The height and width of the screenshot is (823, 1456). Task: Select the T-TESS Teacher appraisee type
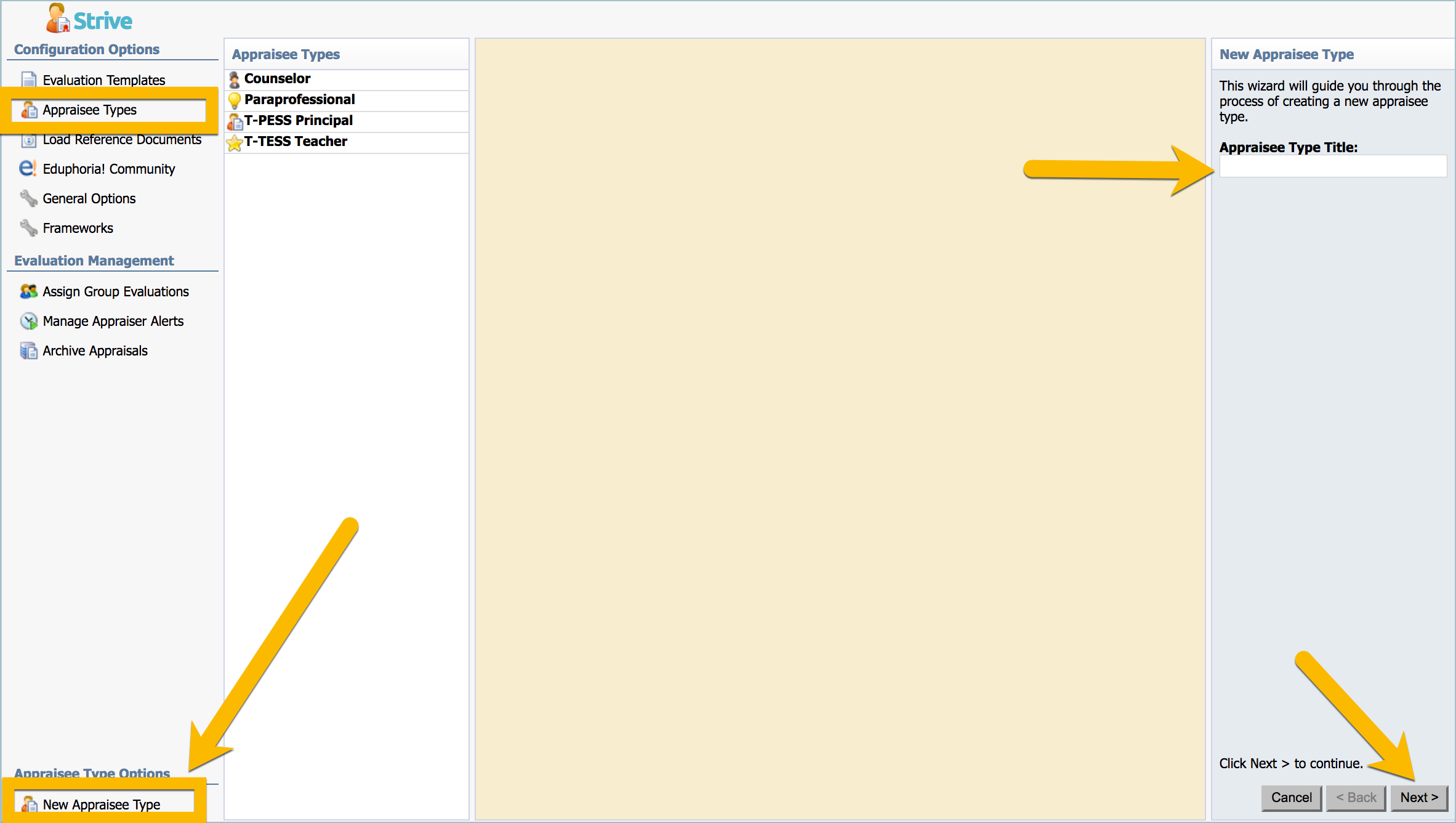347,142
